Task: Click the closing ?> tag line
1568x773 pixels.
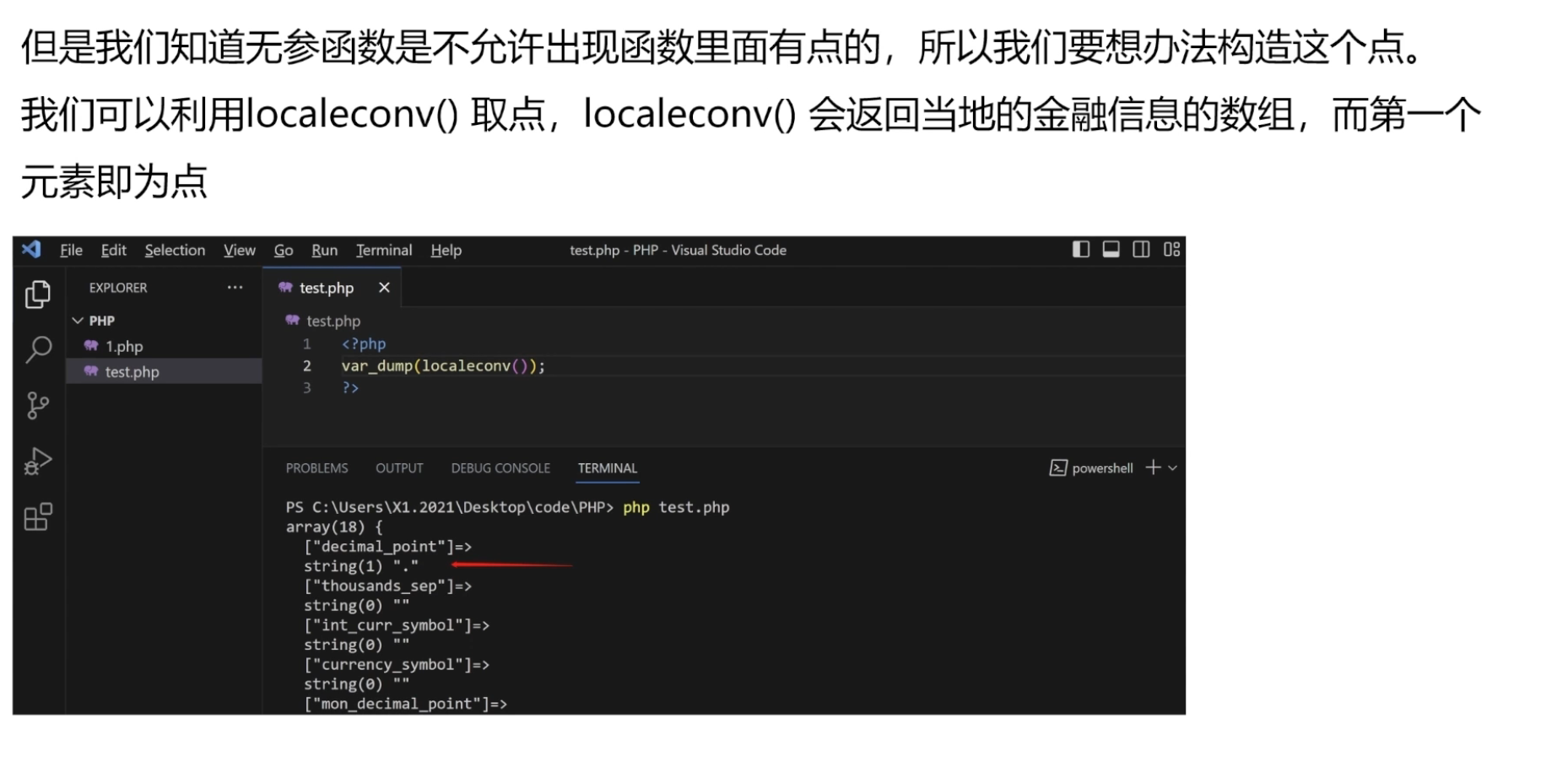Action: pyautogui.click(x=350, y=387)
